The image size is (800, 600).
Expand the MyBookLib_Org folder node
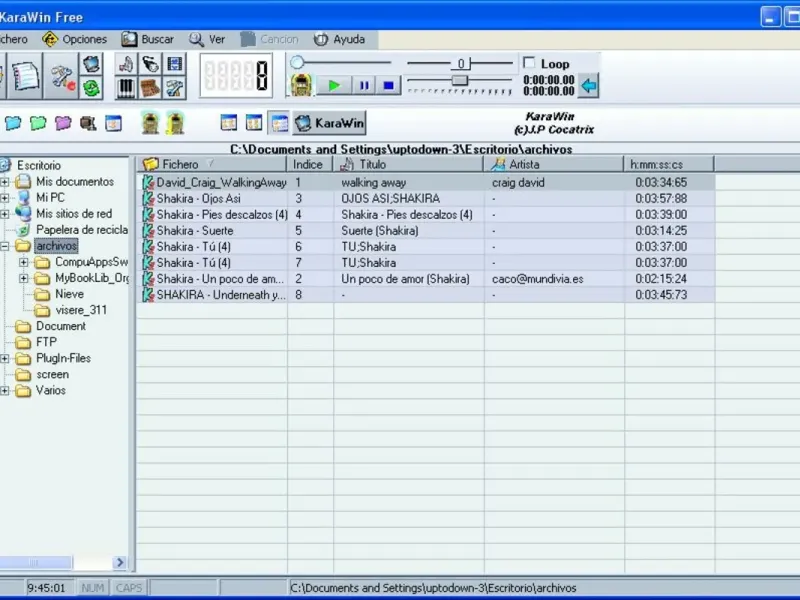point(23,278)
